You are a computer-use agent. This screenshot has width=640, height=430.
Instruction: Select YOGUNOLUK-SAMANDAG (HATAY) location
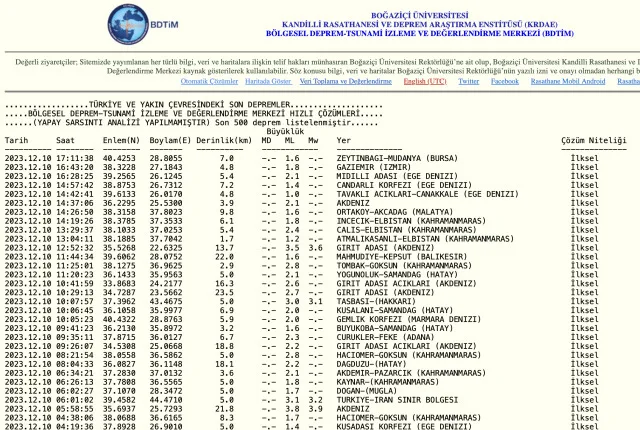(x=397, y=275)
